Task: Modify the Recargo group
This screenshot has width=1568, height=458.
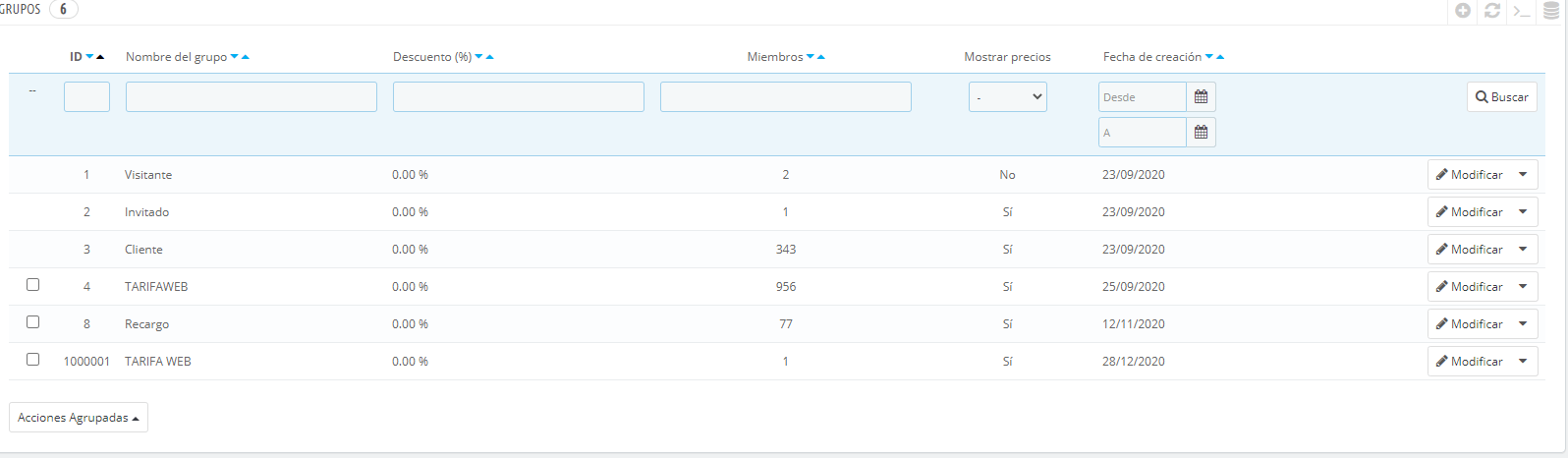Action: pos(1469,324)
